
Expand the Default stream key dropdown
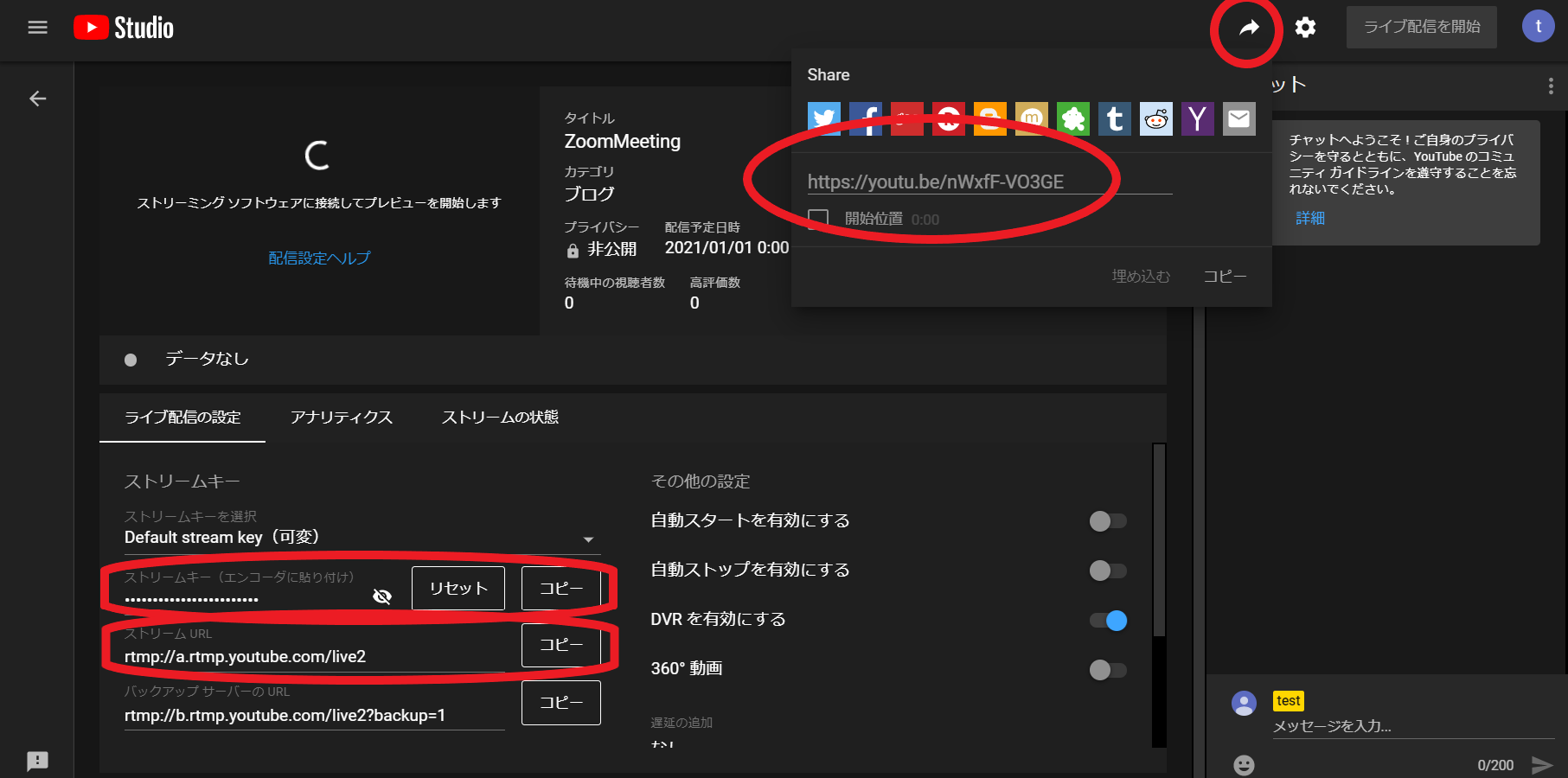(361, 538)
